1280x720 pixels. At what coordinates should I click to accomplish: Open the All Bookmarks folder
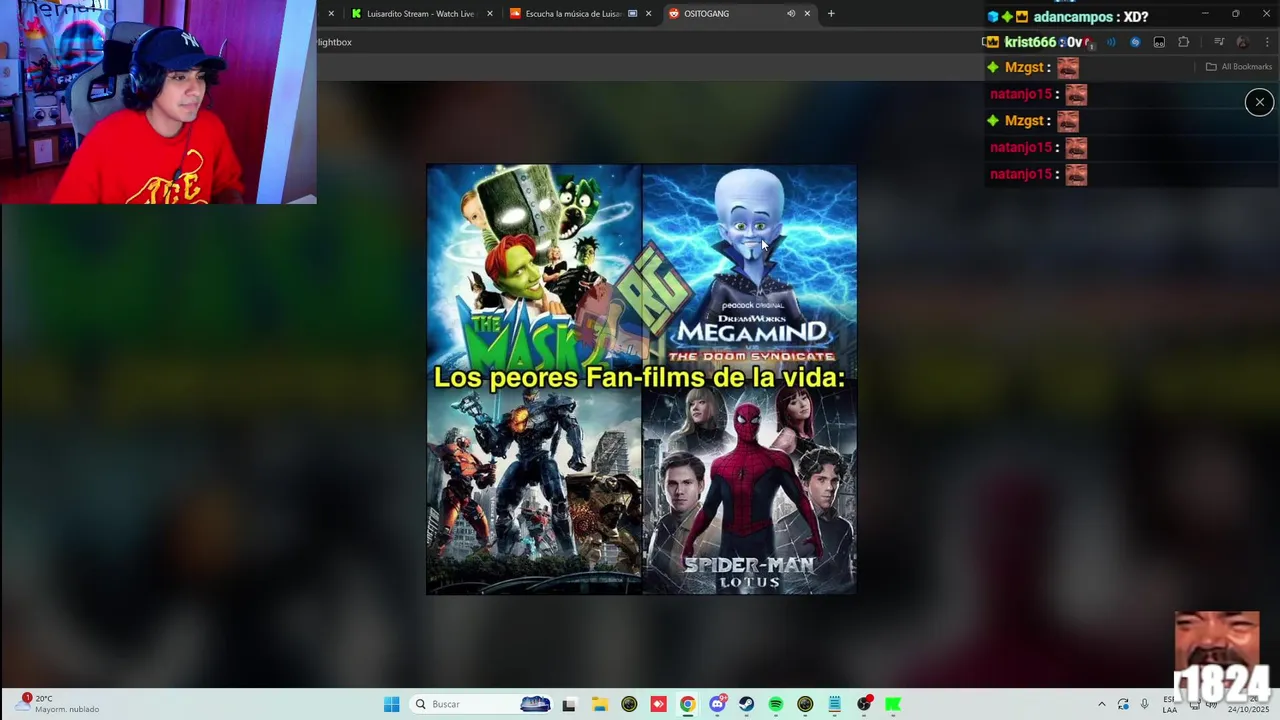point(1239,67)
